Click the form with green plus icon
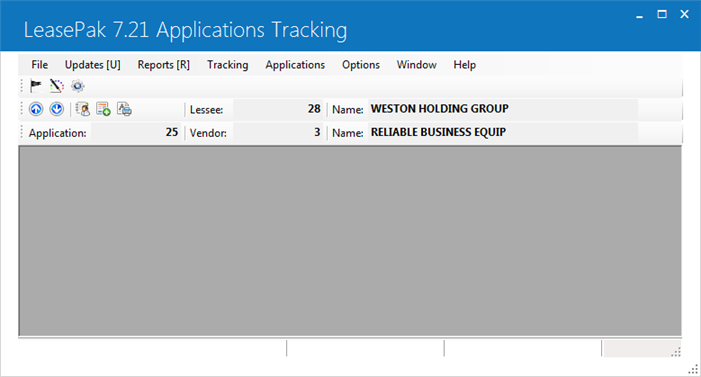 point(103,109)
